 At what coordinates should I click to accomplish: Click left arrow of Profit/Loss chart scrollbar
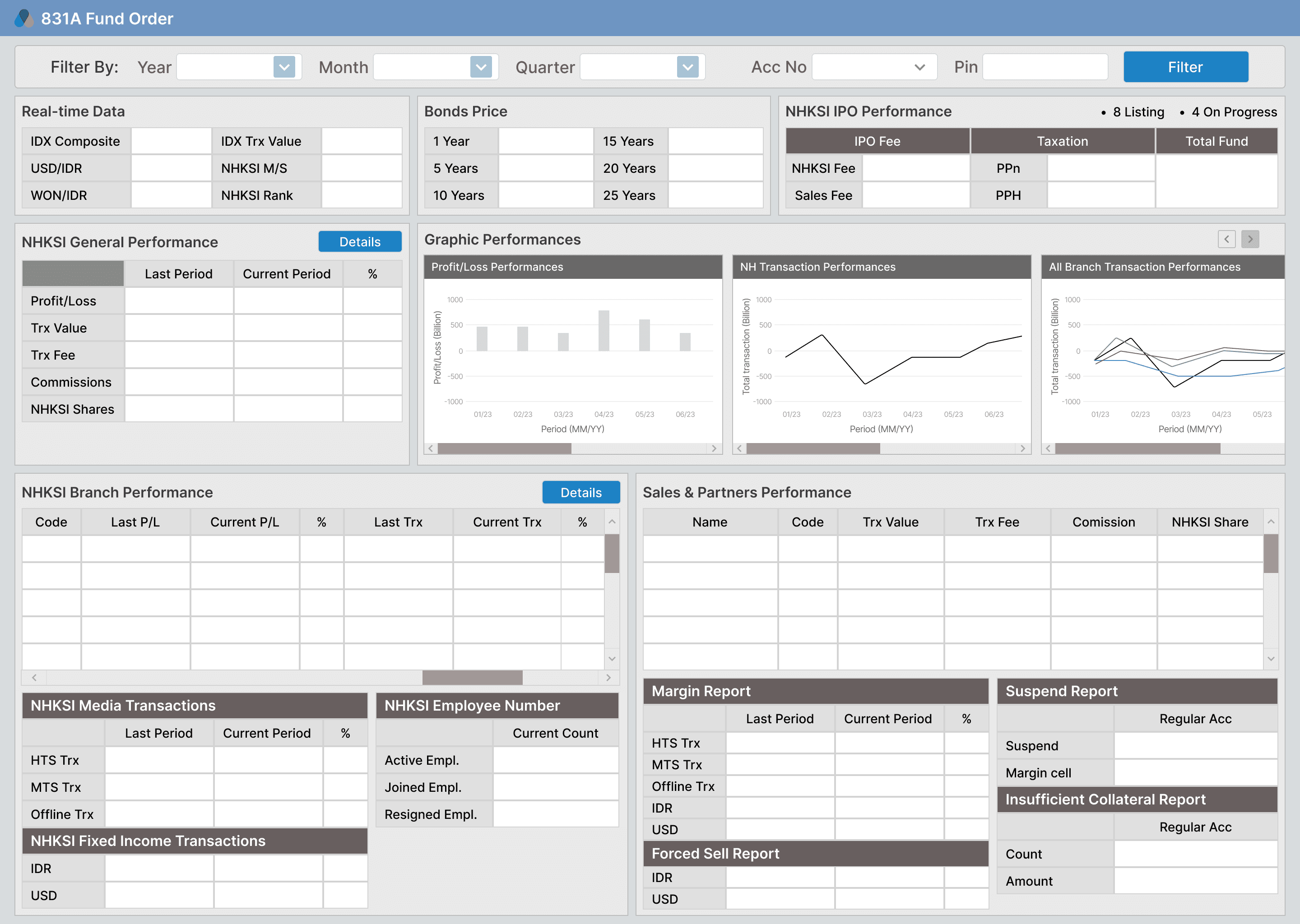pyautogui.click(x=431, y=448)
